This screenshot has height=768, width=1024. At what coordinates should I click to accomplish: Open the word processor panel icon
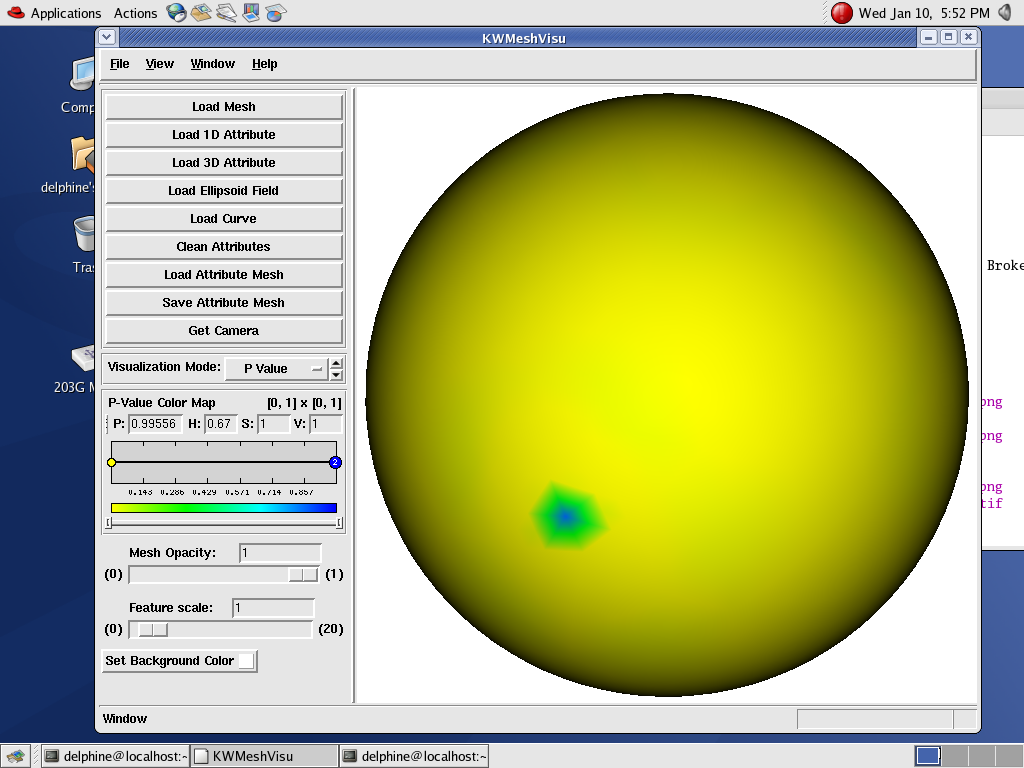point(226,13)
